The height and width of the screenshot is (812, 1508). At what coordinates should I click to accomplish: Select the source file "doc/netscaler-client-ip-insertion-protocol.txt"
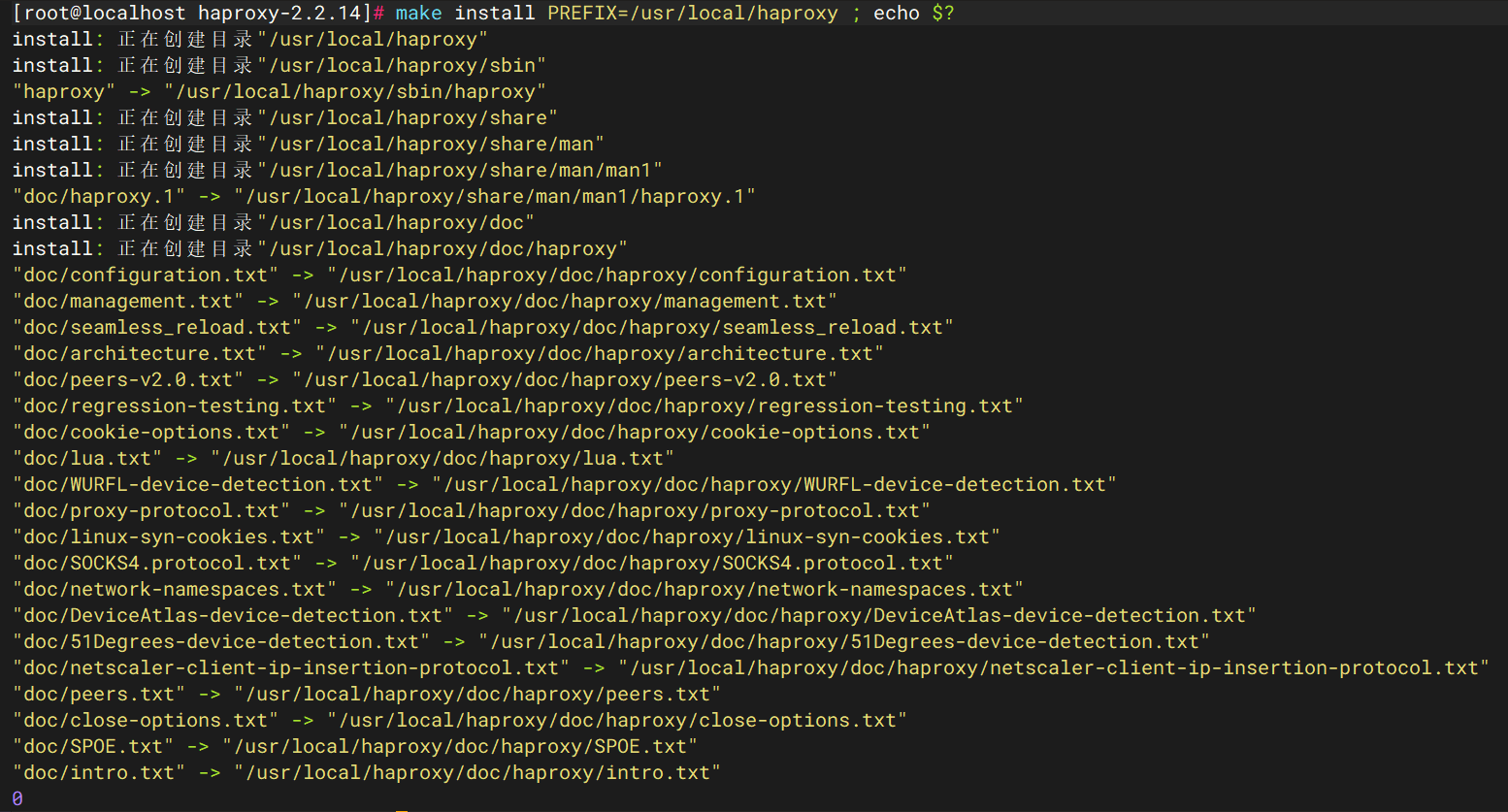point(291,668)
